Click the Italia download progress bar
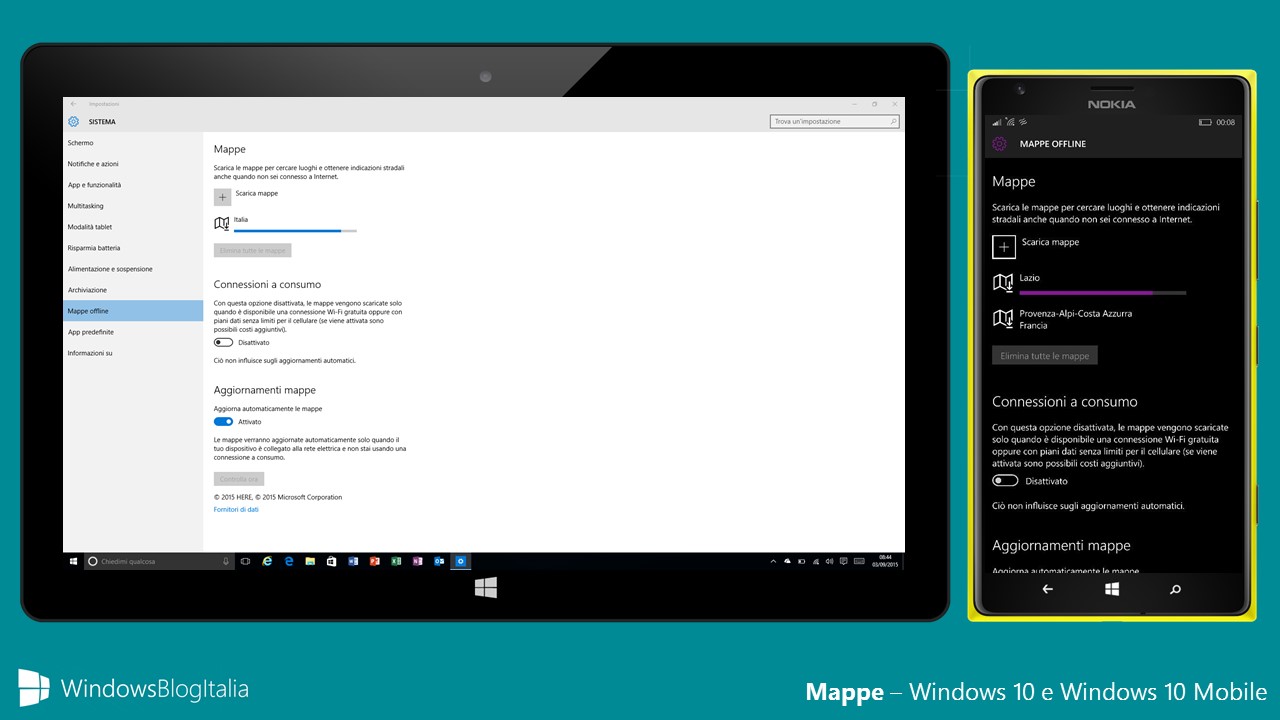 295,231
